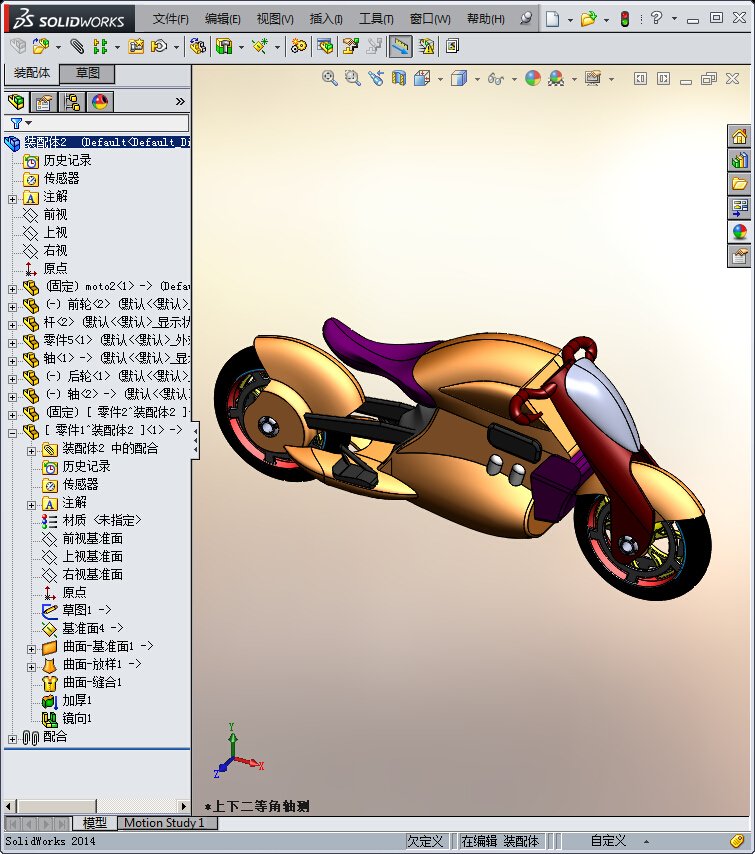Expand the 前轮<2> component node
This screenshot has width=755, height=854.
[x=12, y=307]
